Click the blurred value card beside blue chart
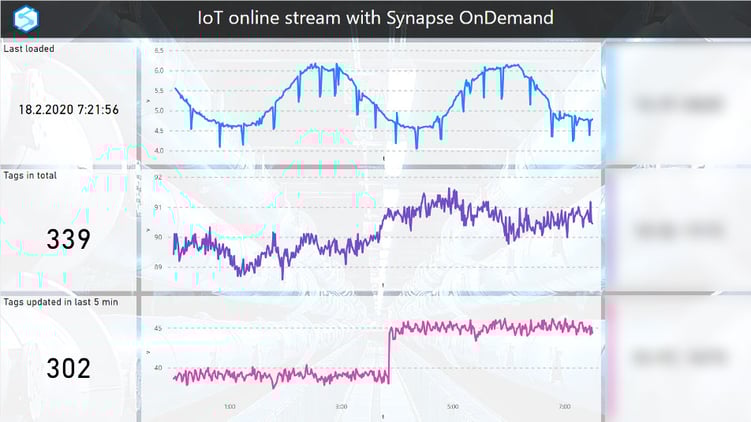The image size is (751, 422). (678, 104)
